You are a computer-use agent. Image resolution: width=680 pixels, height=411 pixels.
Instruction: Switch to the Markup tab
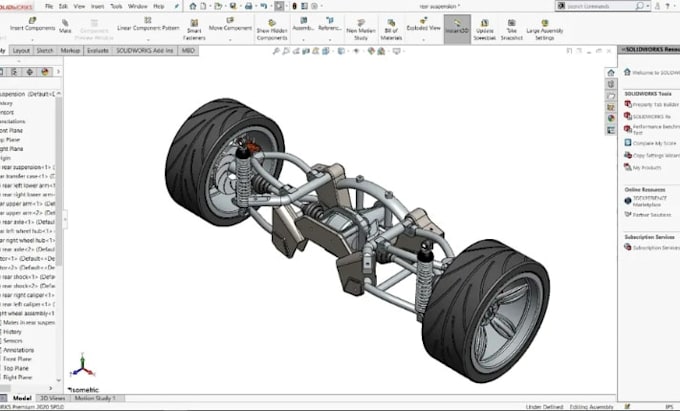pyautogui.click(x=70, y=51)
